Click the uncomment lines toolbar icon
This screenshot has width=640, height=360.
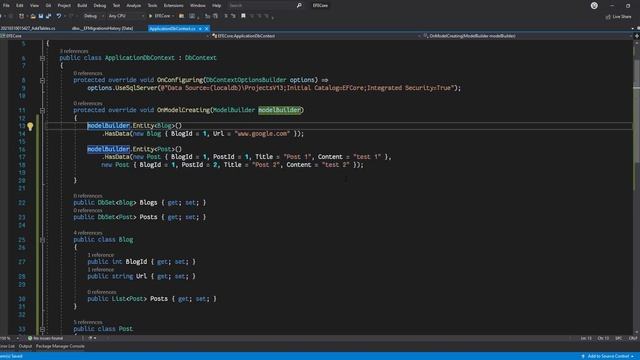tap(233, 16)
